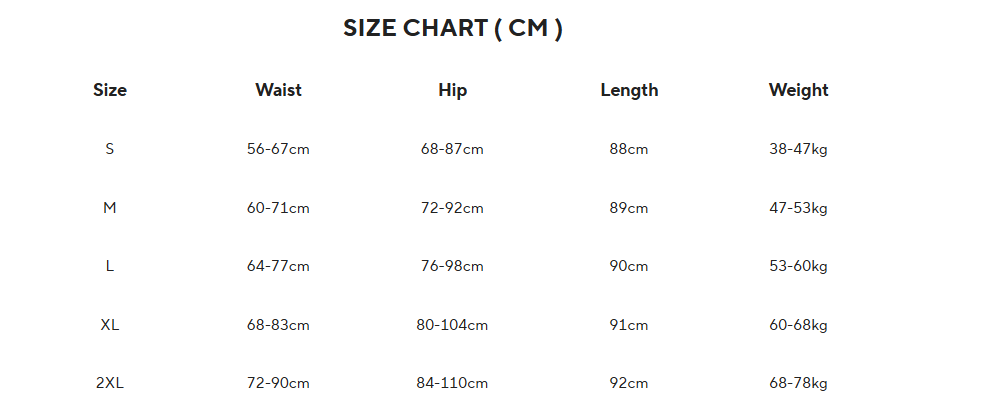Image resolution: width=1001 pixels, height=403 pixels.
Task: Click the M size row label
Action: pos(110,208)
